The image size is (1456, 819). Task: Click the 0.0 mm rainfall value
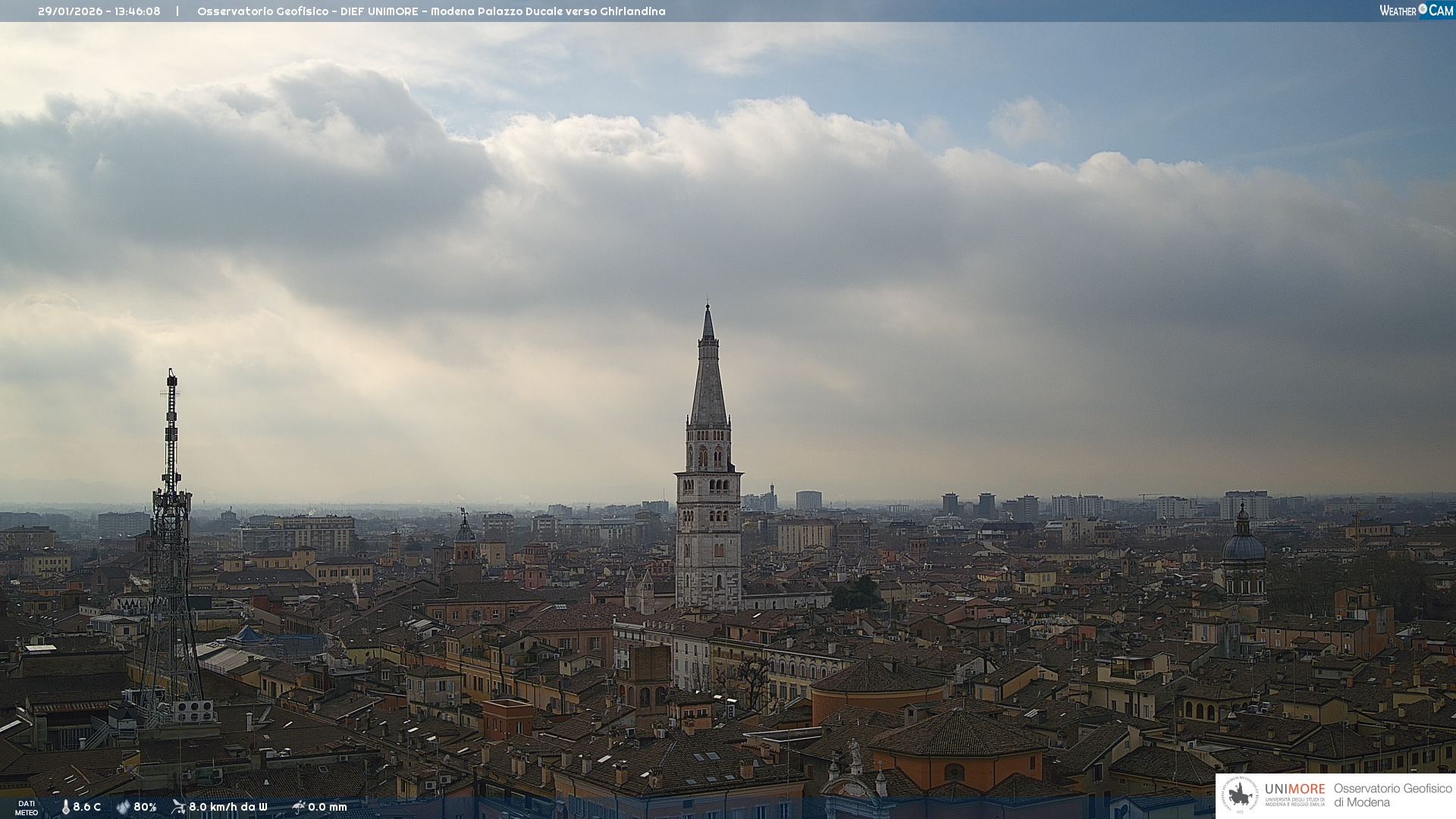328,807
